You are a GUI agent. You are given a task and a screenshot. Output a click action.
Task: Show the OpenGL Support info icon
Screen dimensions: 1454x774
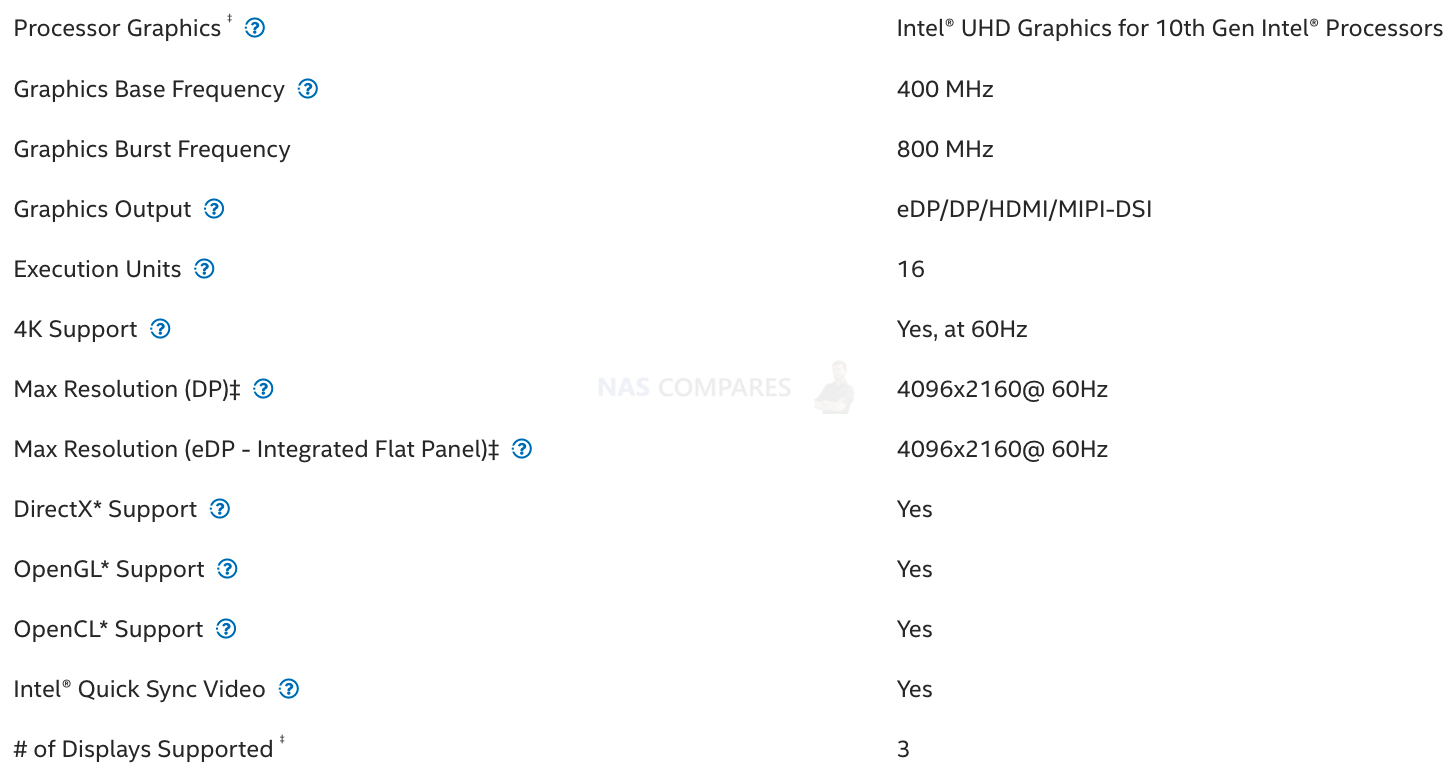(x=227, y=568)
